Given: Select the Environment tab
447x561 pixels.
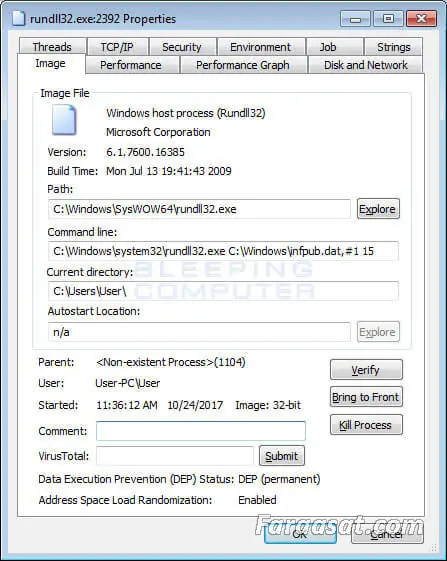Looking at the screenshot, I should tap(261, 47).
